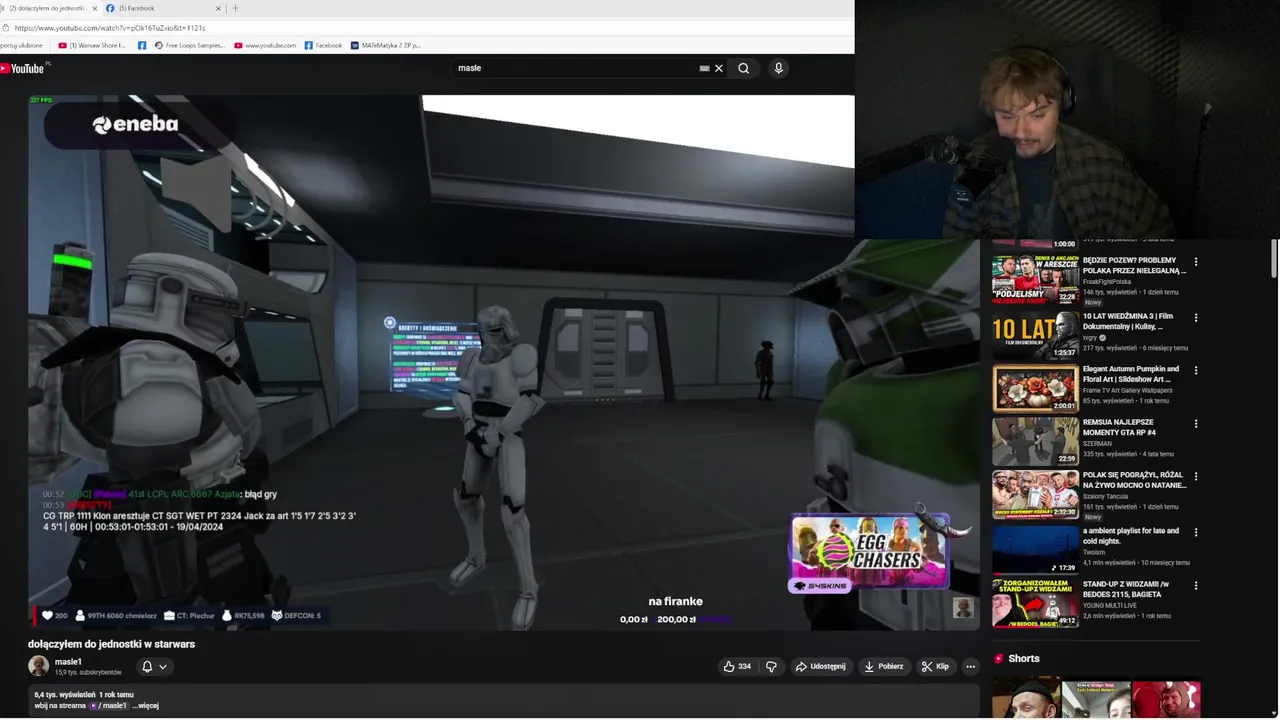
Task: Click the Egg Chasers ad banner in video
Action: [869, 553]
